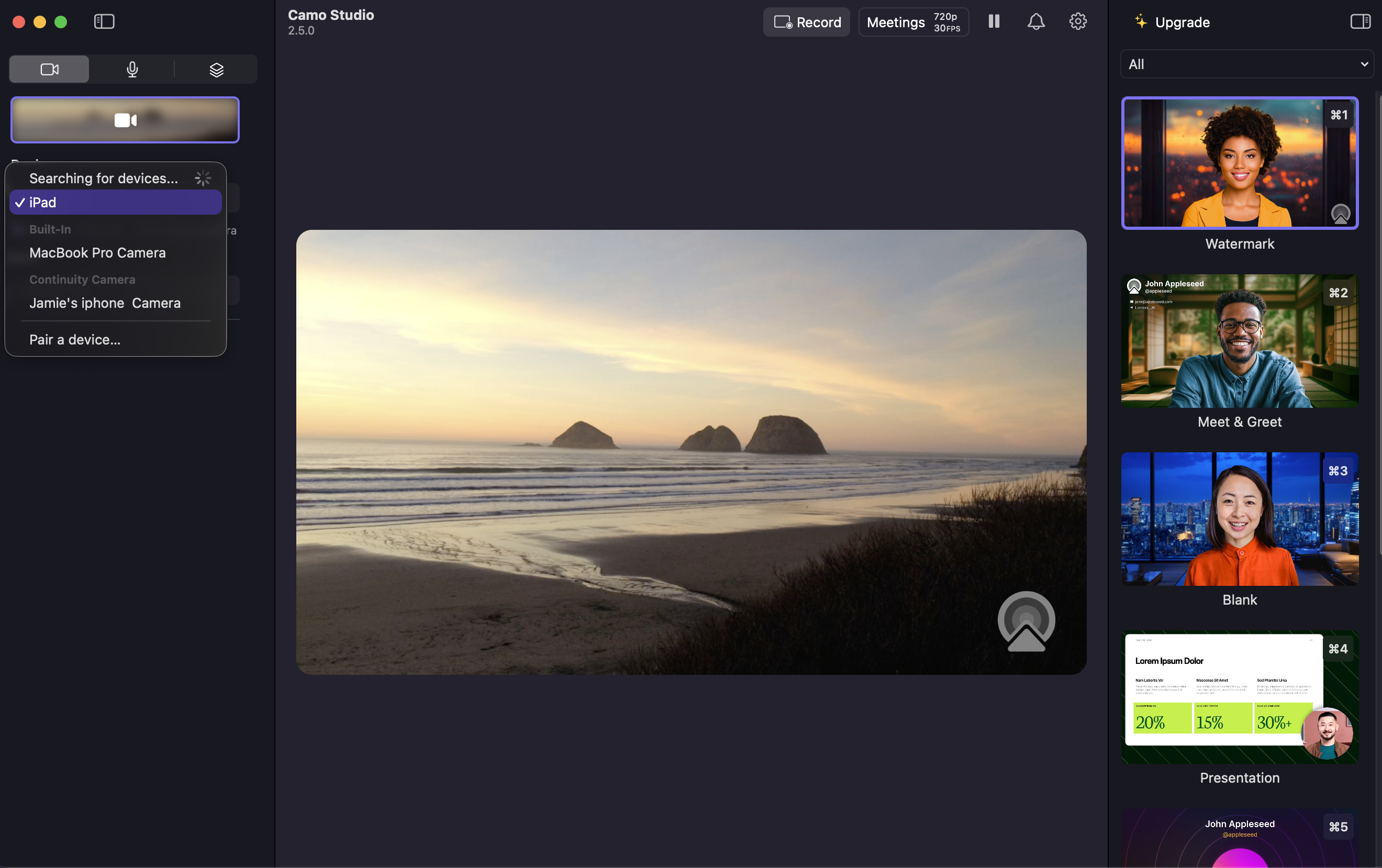Select Jamie's iphone Camera
The image size is (1382, 868).
[x=105, y=303]
